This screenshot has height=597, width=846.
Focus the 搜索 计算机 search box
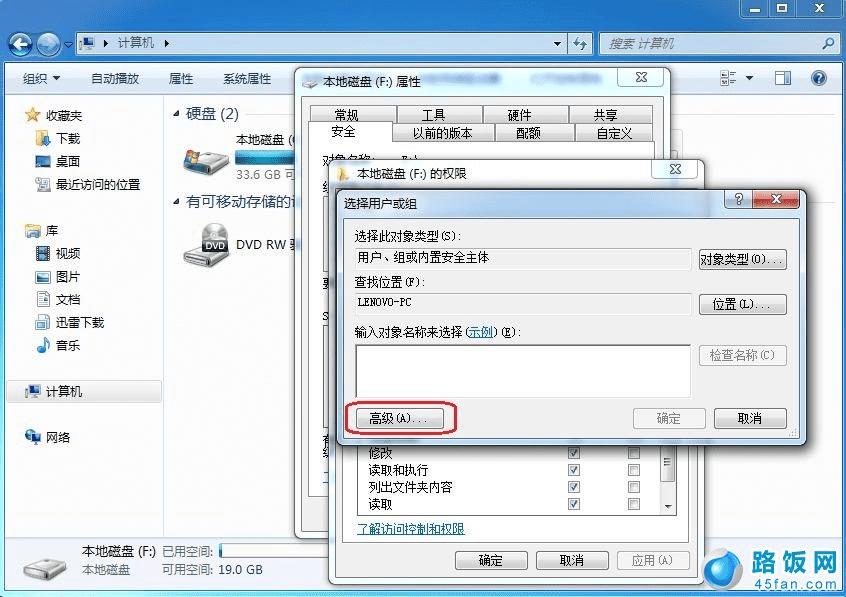720,43
